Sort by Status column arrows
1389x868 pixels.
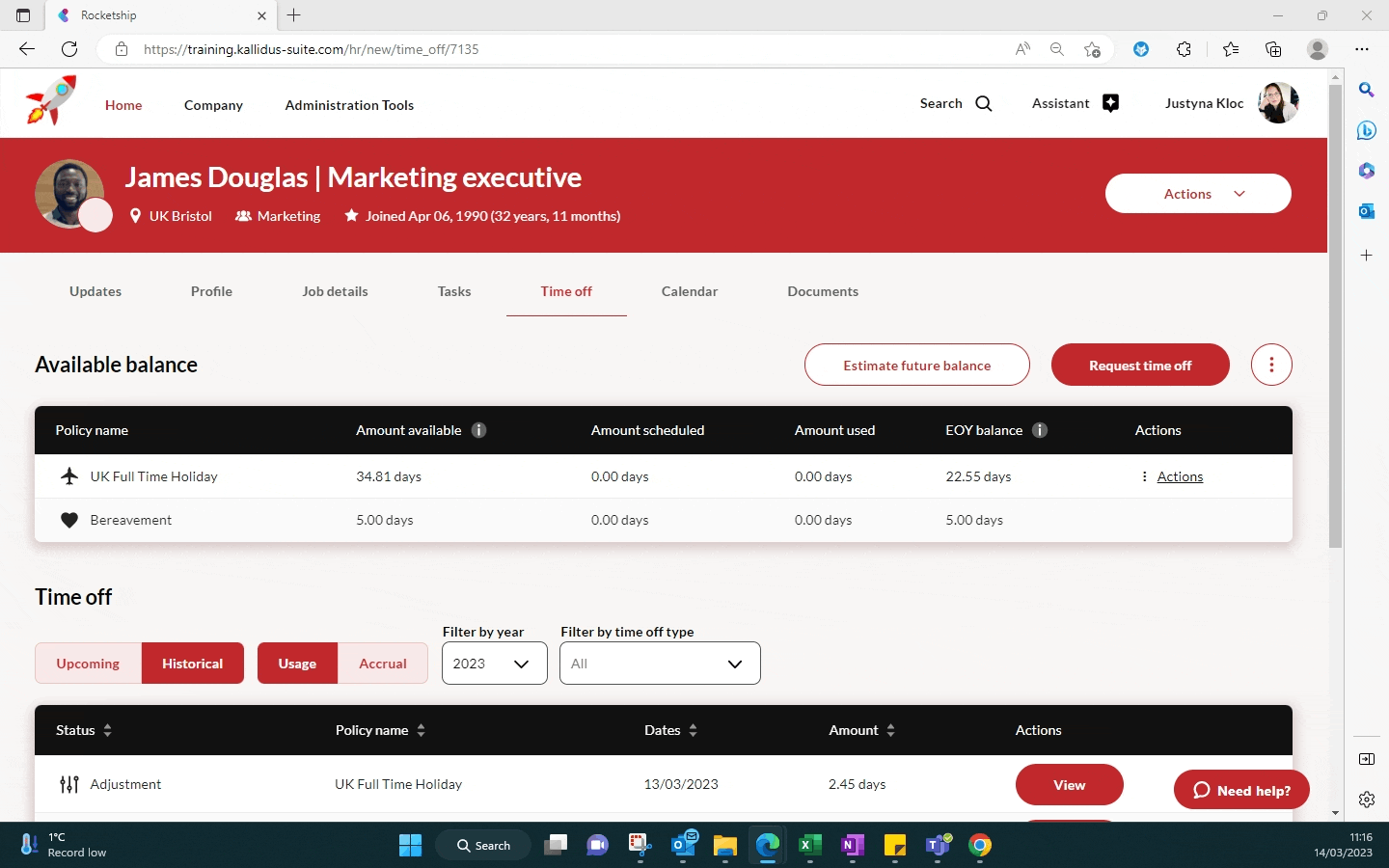(107, 730)
